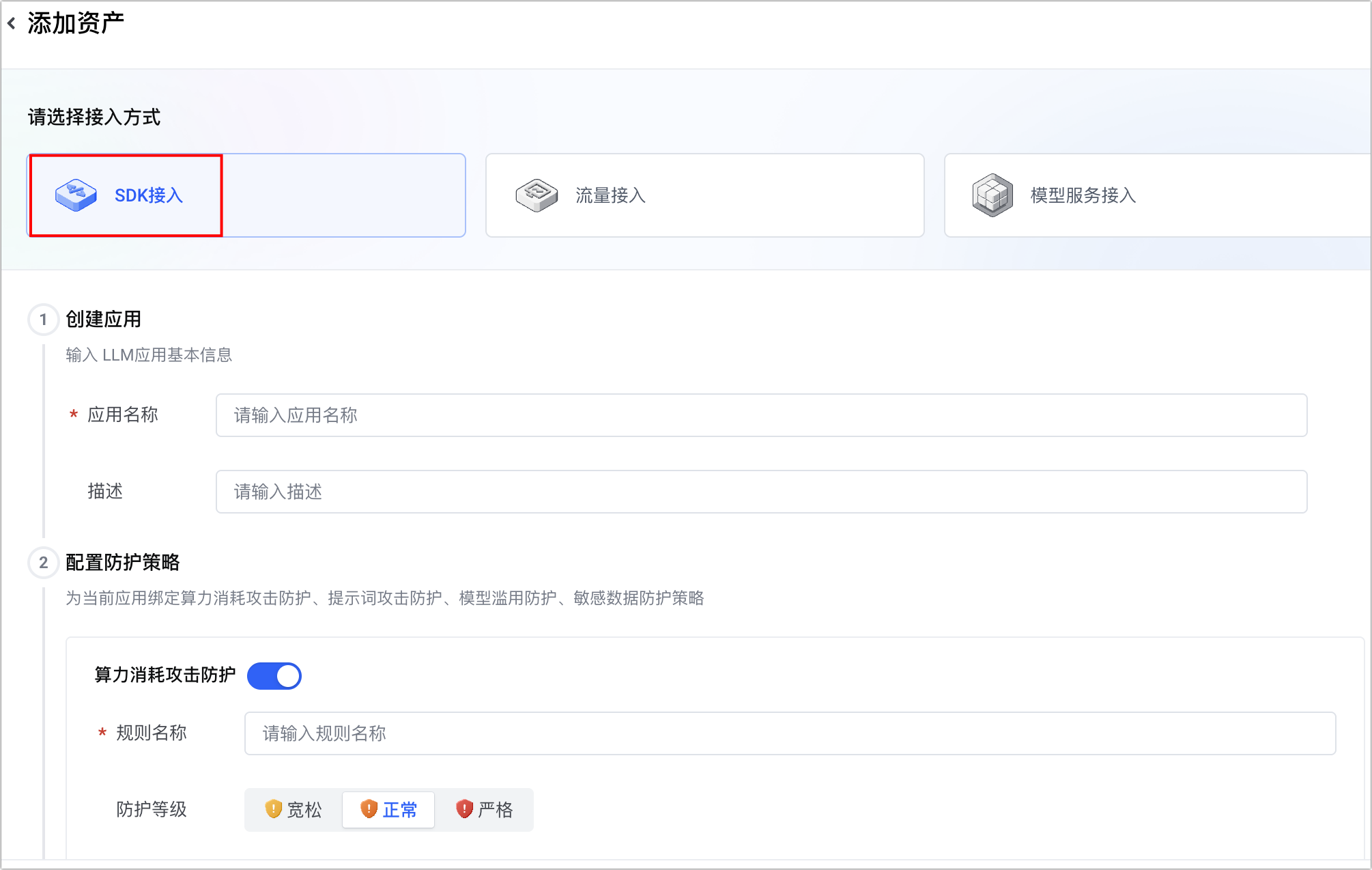Click the step 1 circle marker

click(x=43, y=320)
